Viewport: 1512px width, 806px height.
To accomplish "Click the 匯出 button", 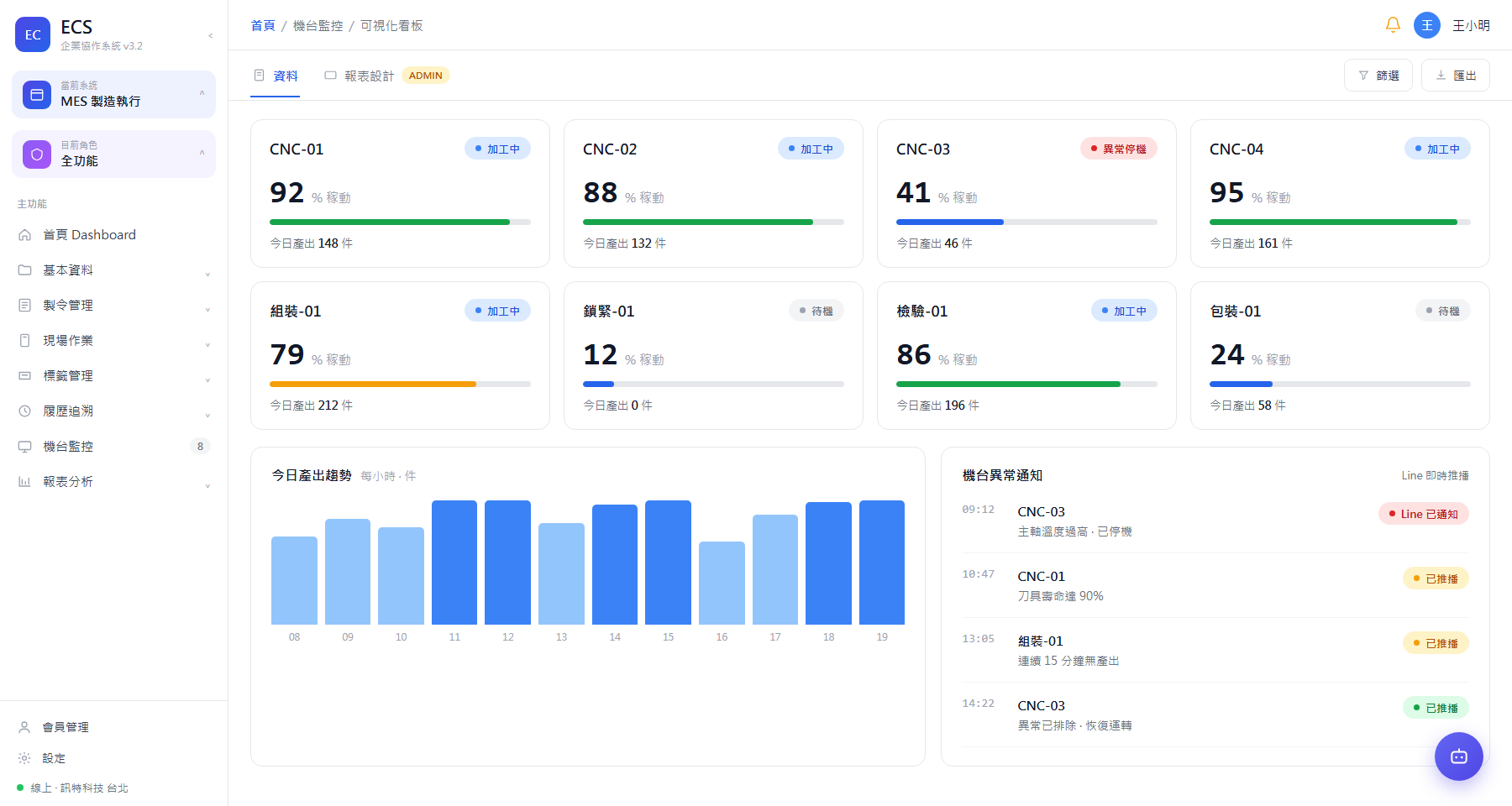I will pos(1456,76).
